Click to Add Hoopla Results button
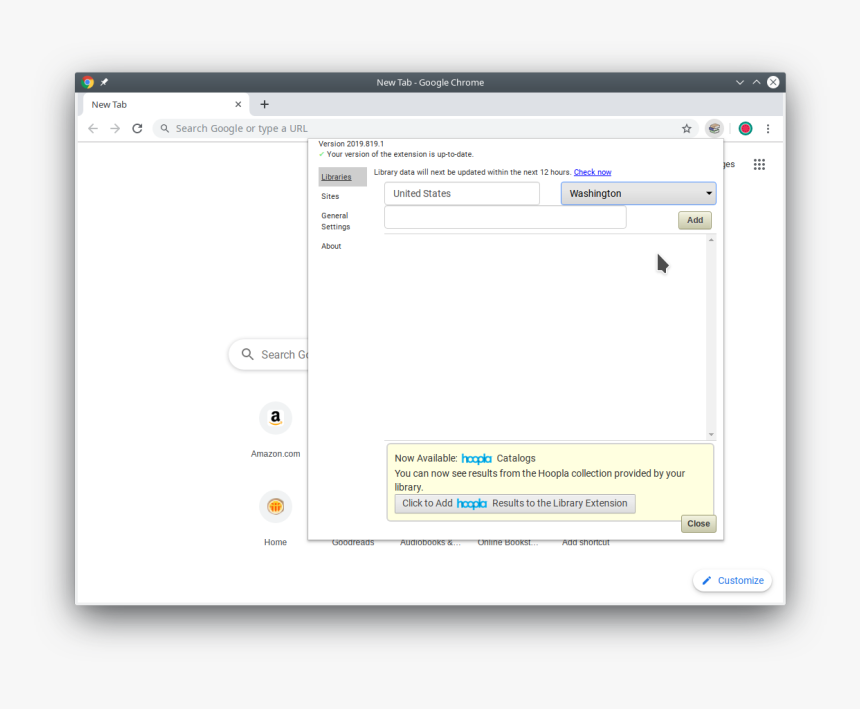 (515, 504)
